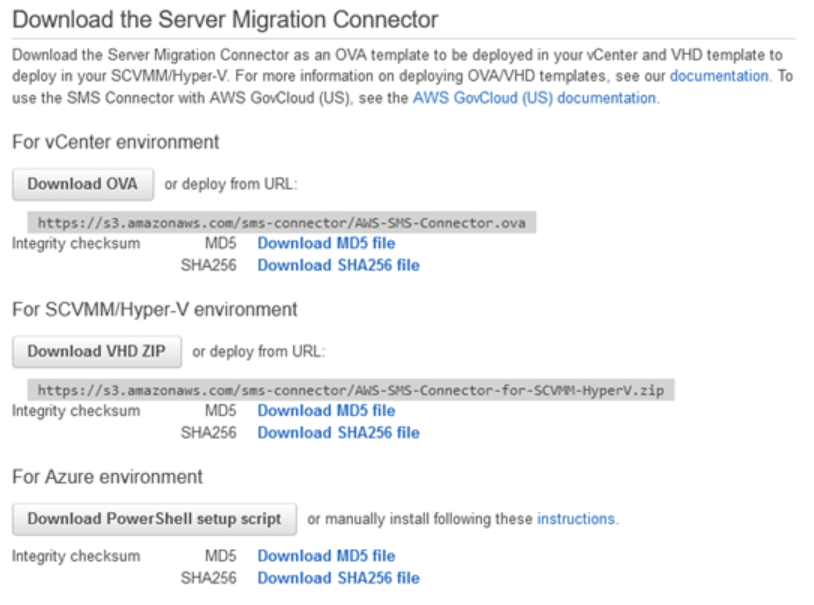Click Download PowerShell setup script button
Image resolution: width=814 pixels, height=605 pixels.
click(155, 519)
